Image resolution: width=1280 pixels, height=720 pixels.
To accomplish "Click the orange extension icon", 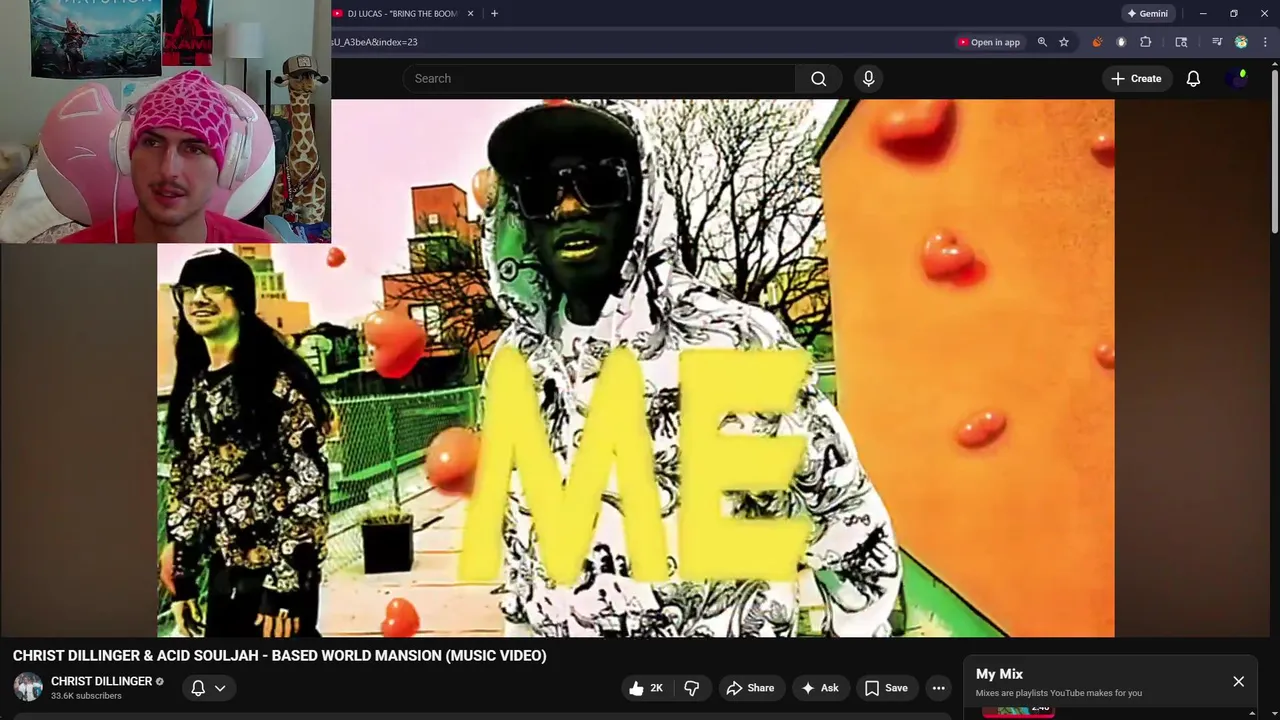I will [1097, 42].
